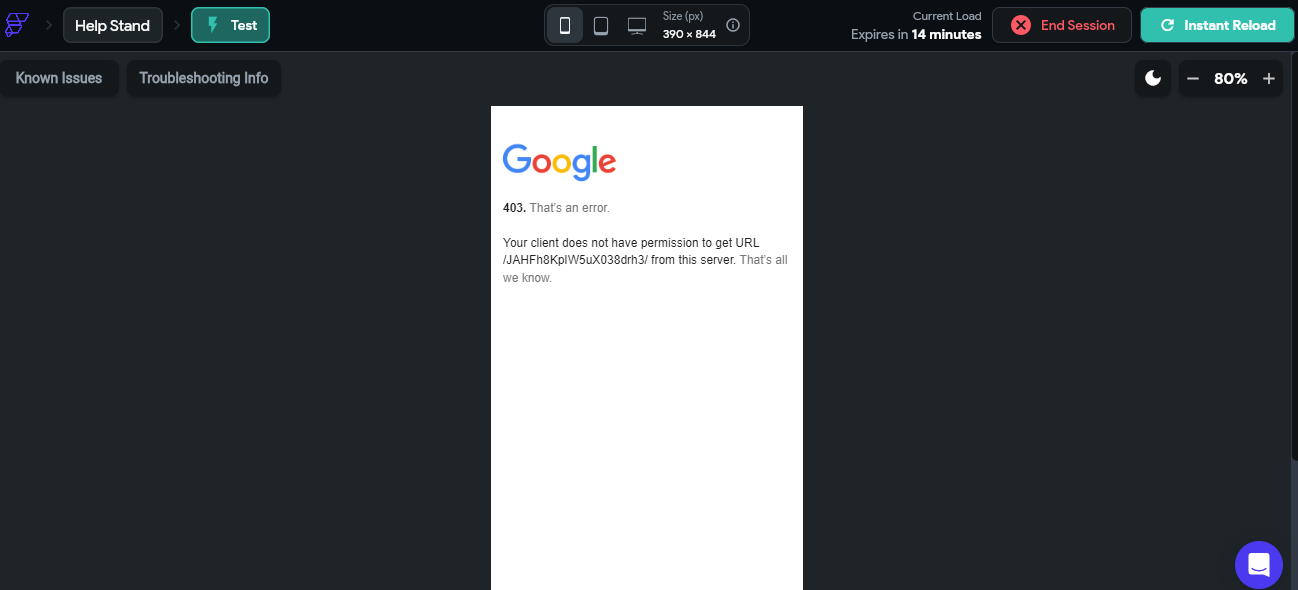Open the Help Stand breadcrumb
Screen dimensions: 1298x590
pyautogui.click(x=113, y=25)
